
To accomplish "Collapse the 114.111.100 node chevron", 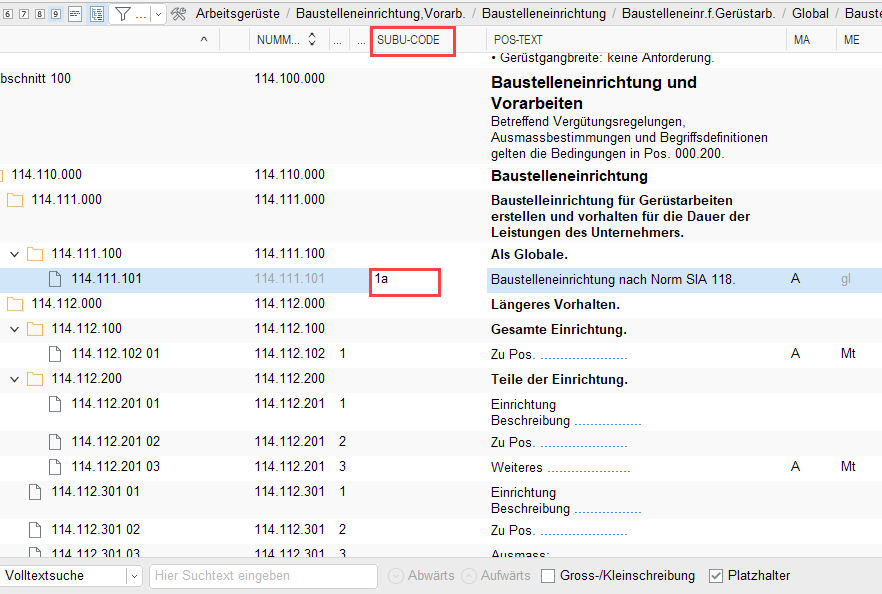I will (x=15, y=254).
